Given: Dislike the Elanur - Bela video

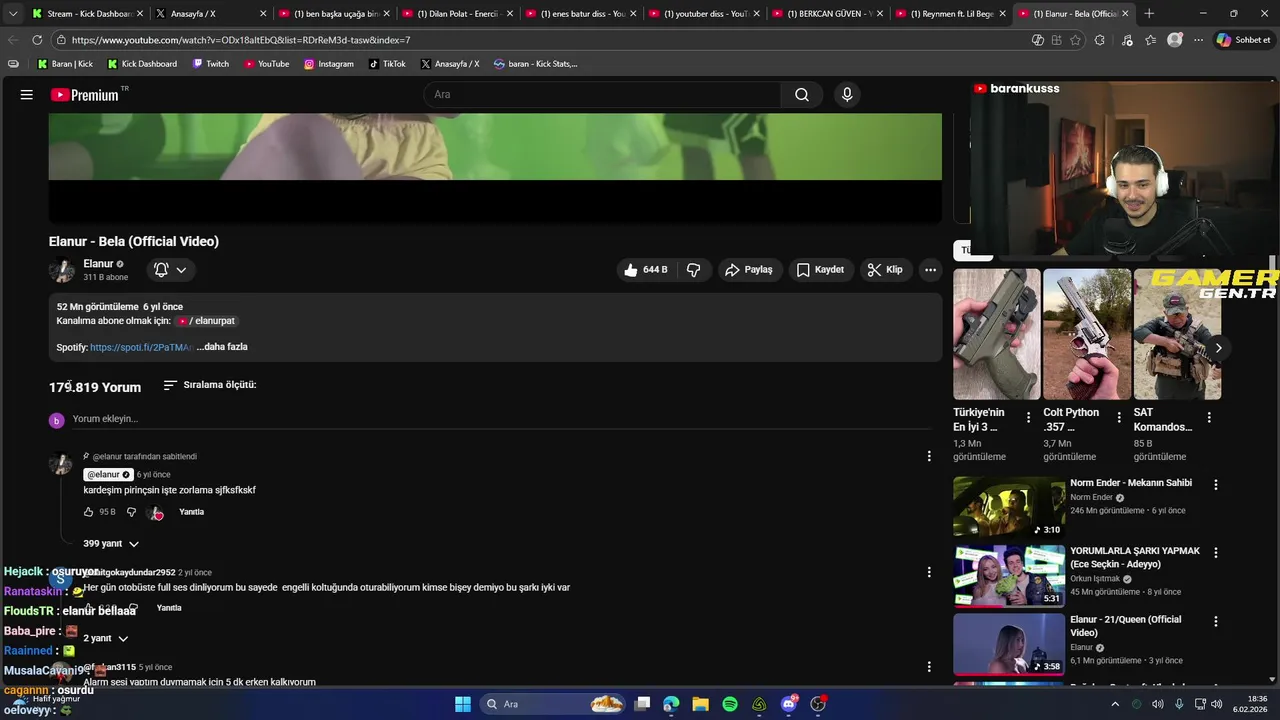Looking at the screenshot, I should point(694,270).
